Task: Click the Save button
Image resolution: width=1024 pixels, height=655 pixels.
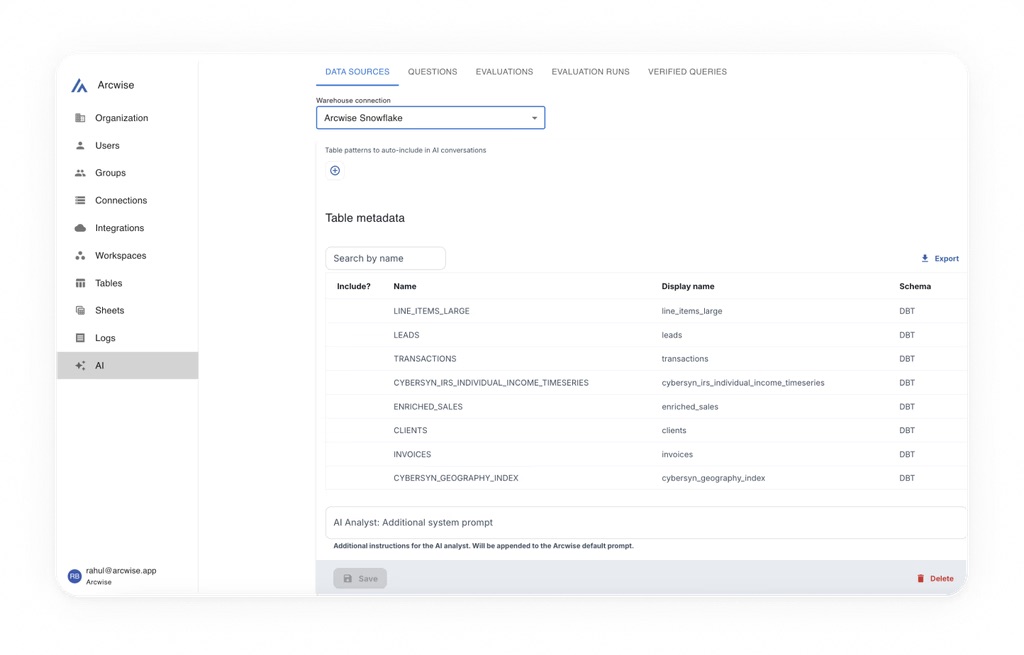Action: [x=360, y=579]
